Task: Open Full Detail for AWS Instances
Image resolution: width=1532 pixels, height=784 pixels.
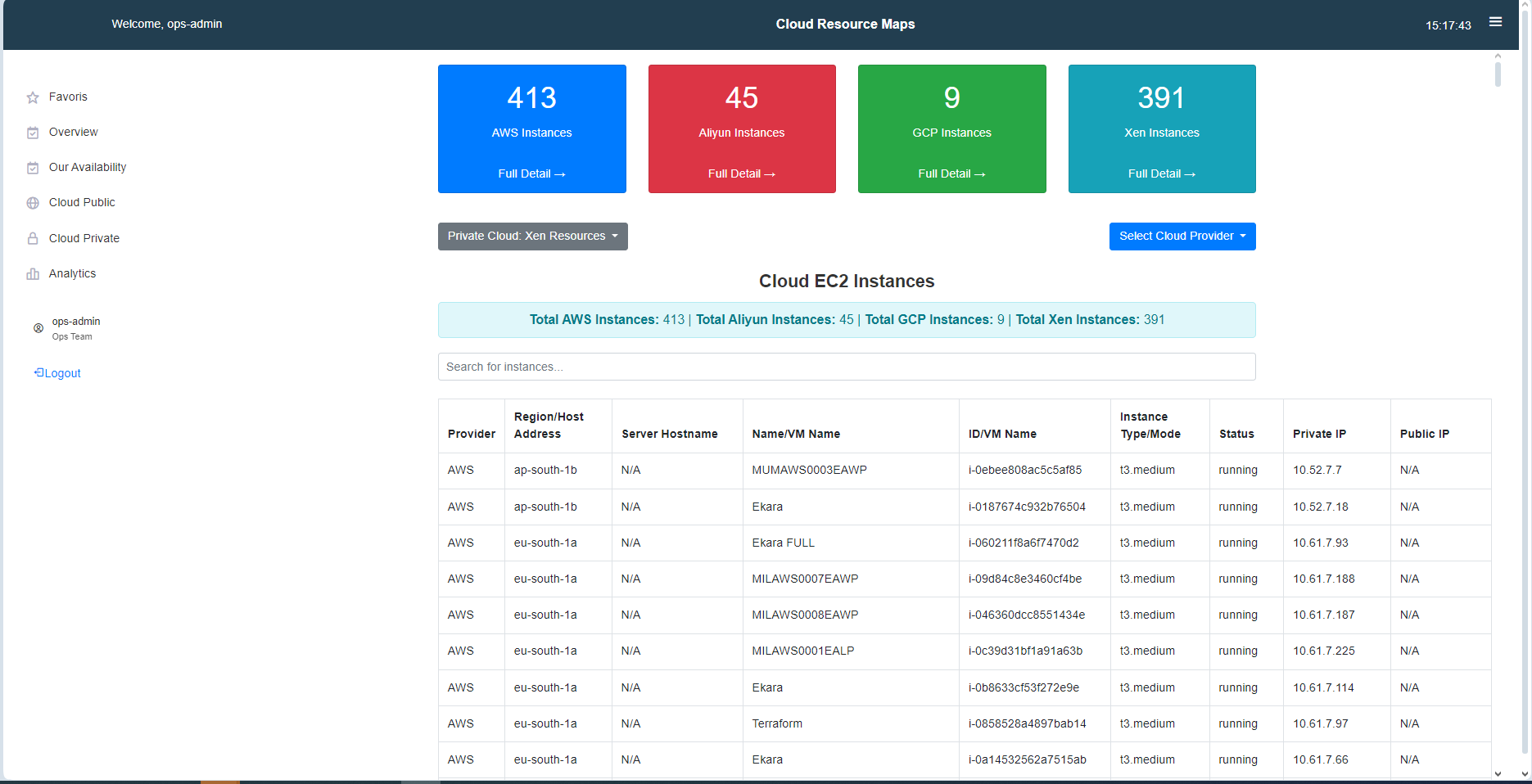Action: pos(531,173)
